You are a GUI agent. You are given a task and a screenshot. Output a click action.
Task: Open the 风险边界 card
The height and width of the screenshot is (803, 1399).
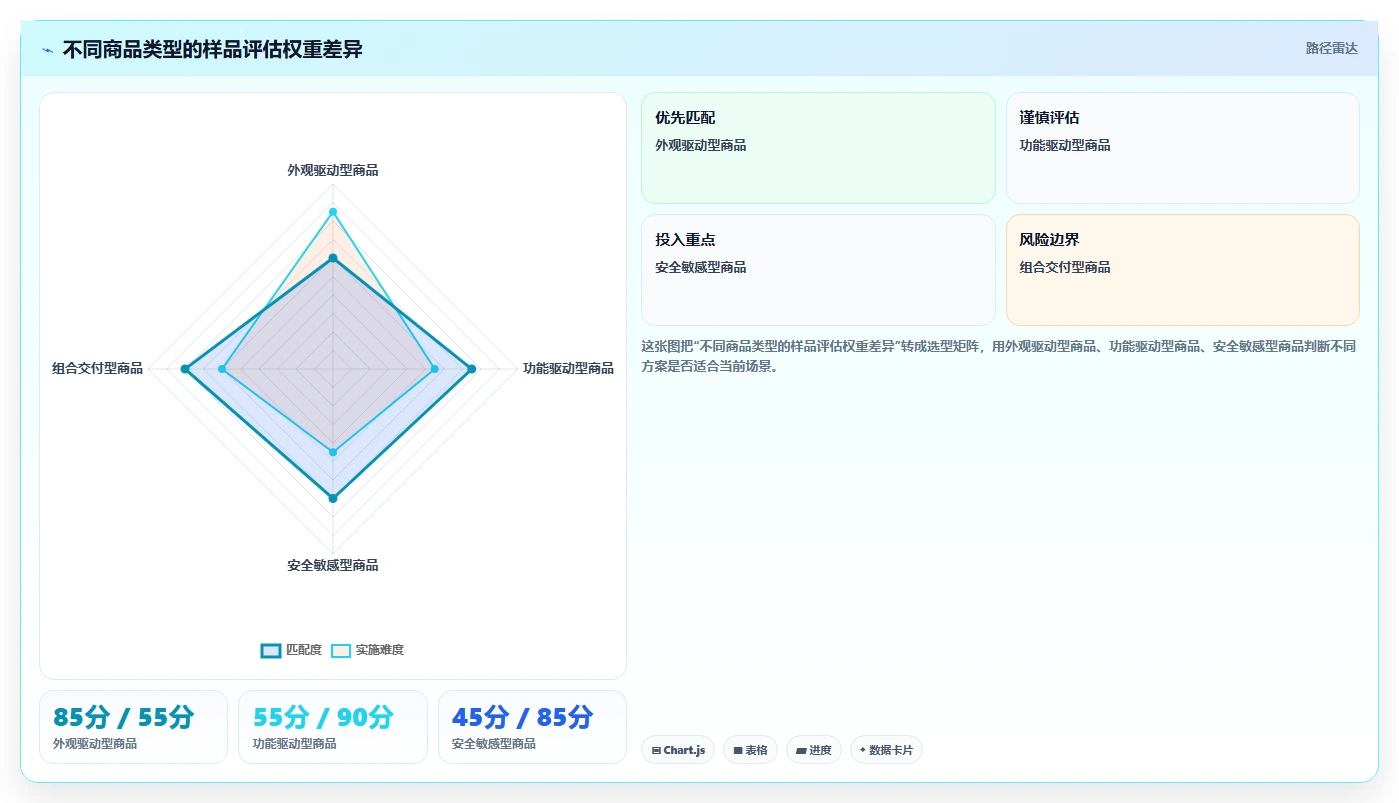click(1183, 270)
